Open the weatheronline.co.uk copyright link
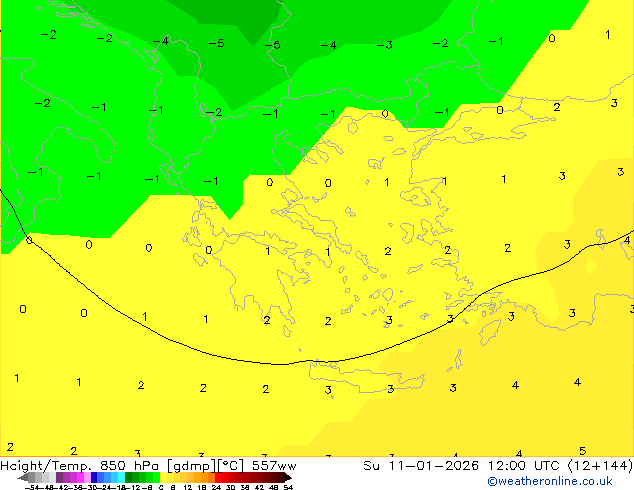634x490 pixels. [550, 481]
